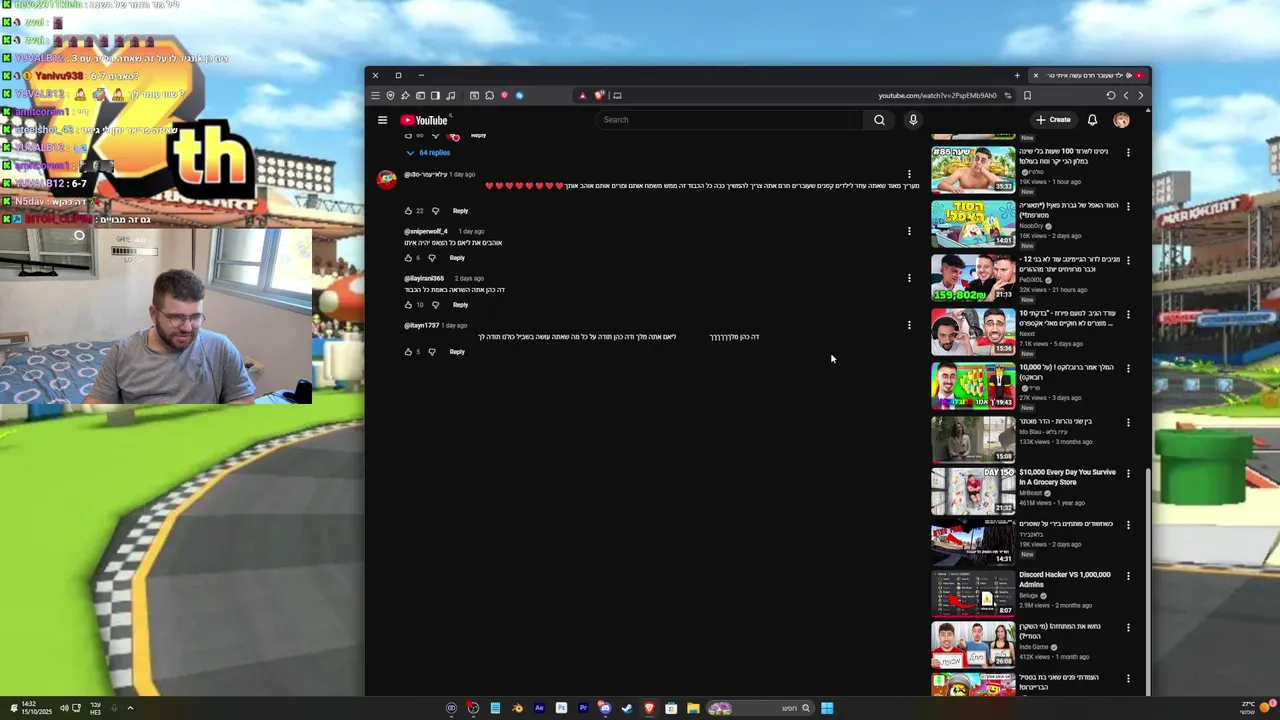
Task: Open YouTube notifications bell
Action: pyautogui.click(x=1092, y=120)
